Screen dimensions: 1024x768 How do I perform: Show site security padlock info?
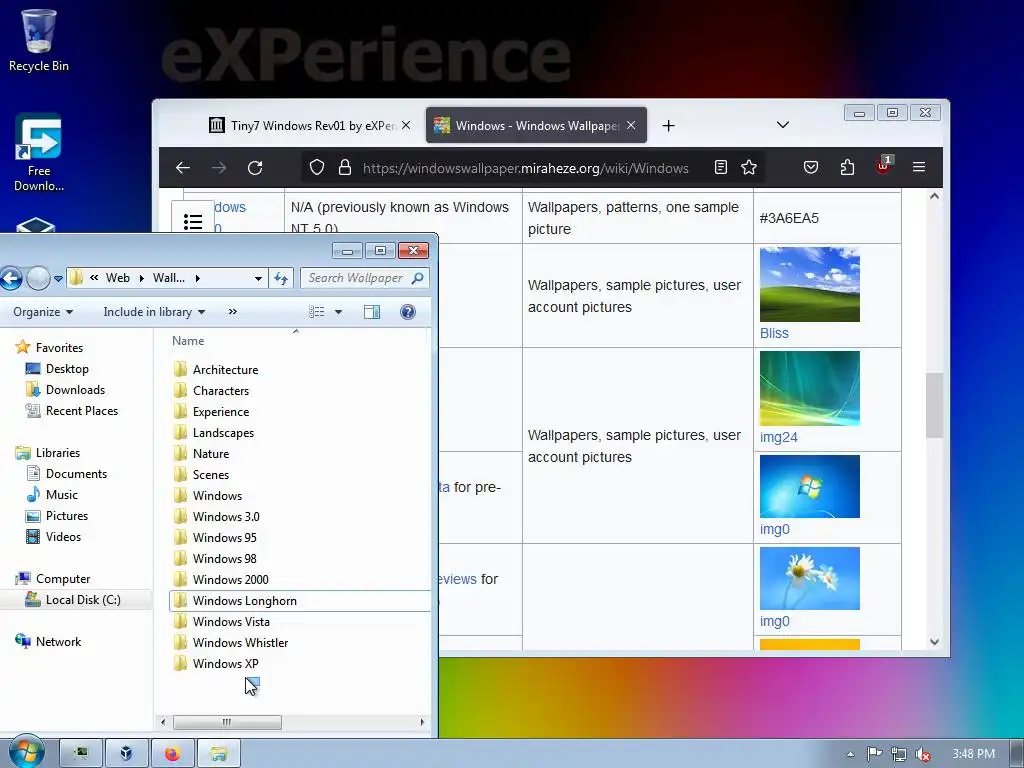tap(345, 168)
